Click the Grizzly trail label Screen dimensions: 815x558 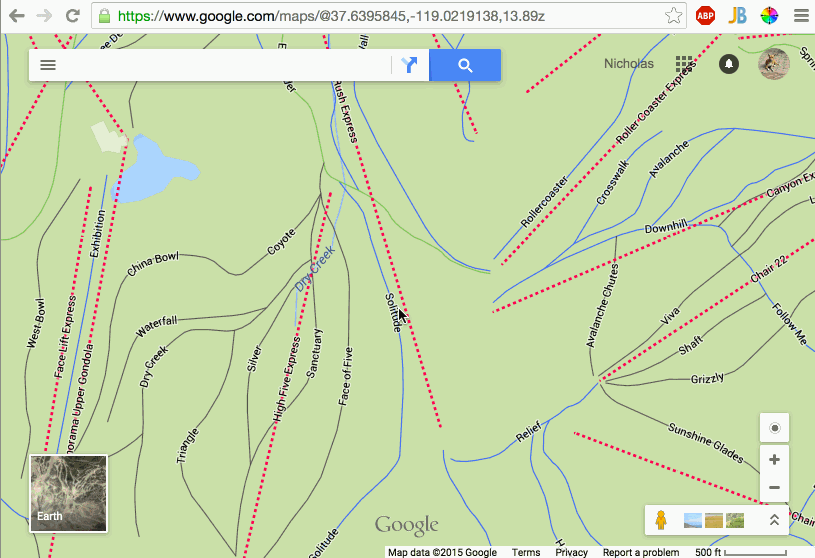coord(707,378)
